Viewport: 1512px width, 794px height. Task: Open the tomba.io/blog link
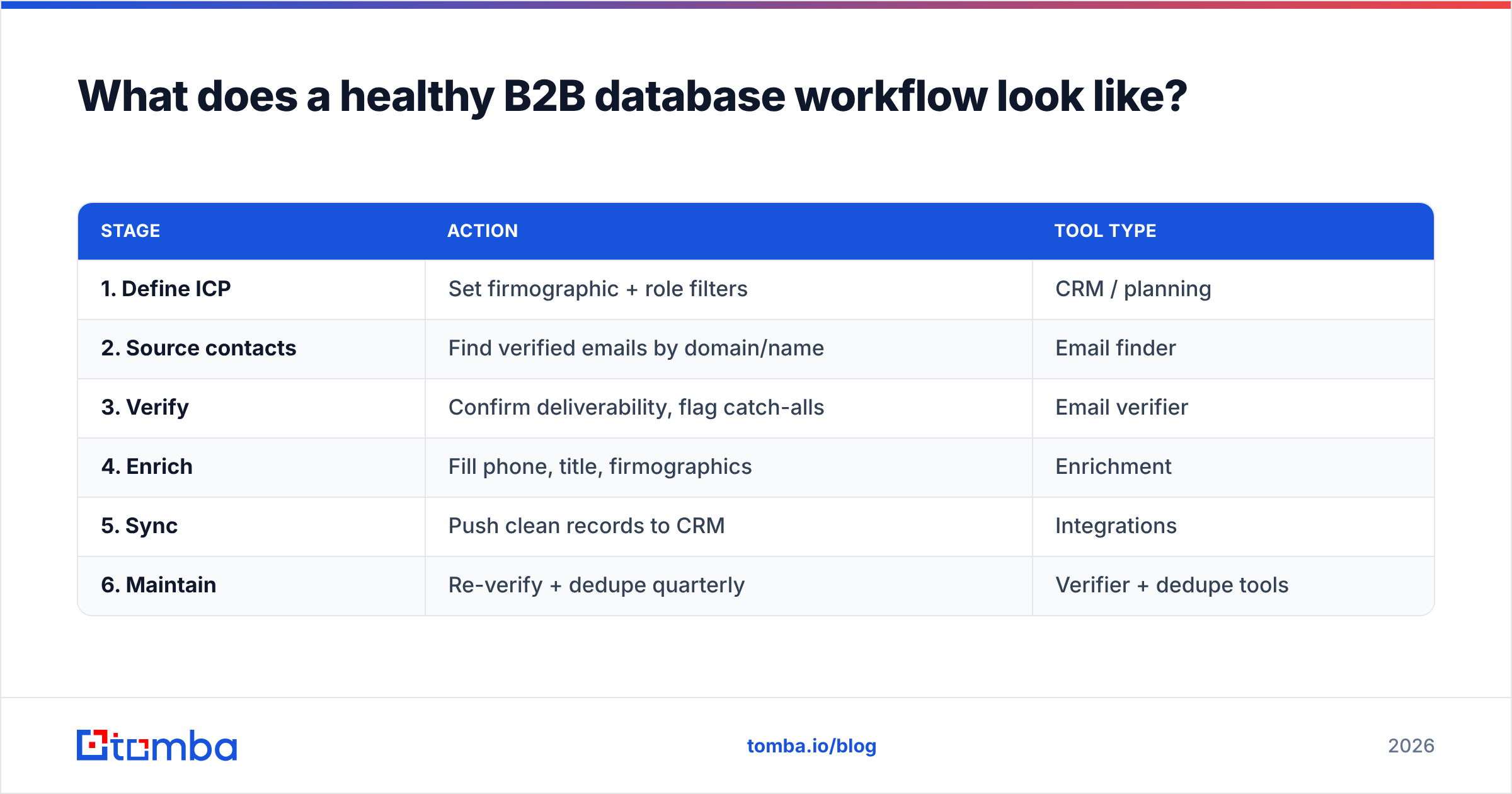811,746
